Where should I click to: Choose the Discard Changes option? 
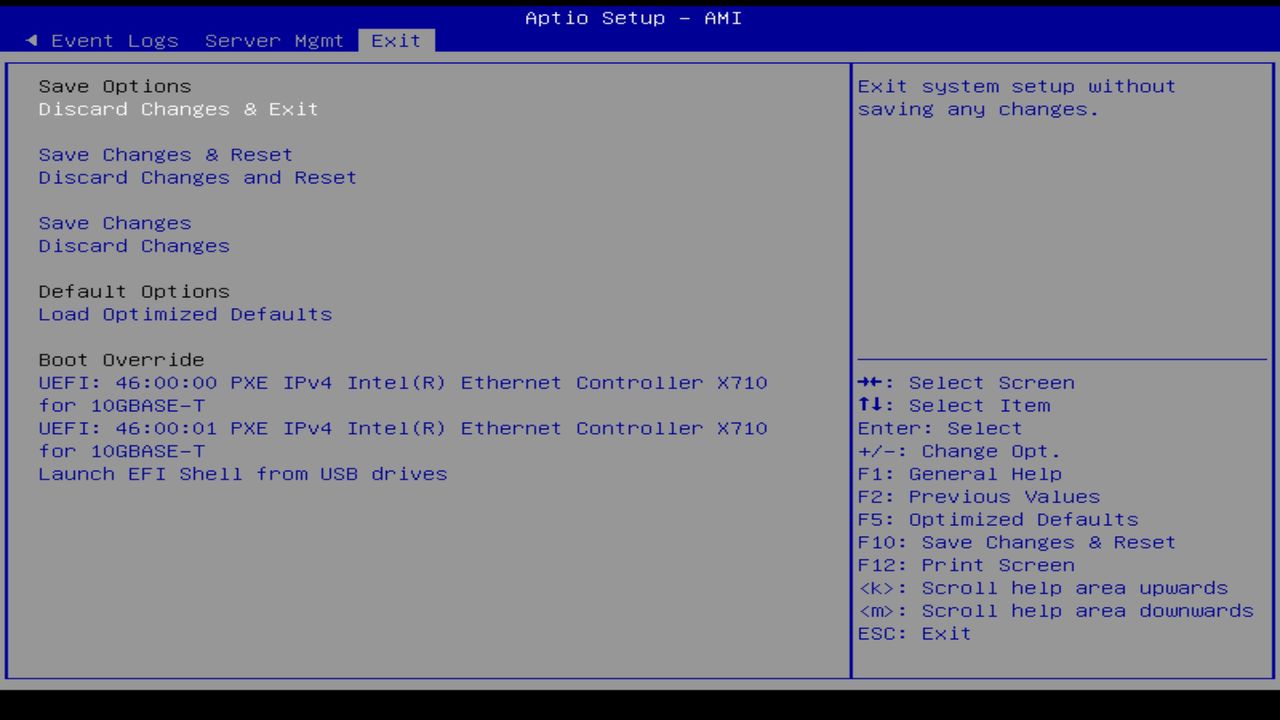pos(133,245)
